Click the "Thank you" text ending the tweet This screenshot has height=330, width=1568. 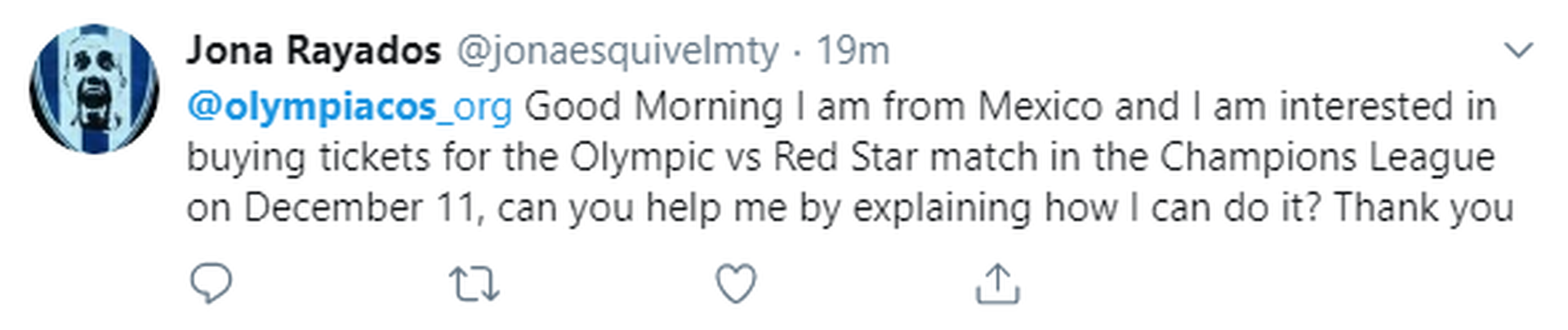[x=1423, y=207]
